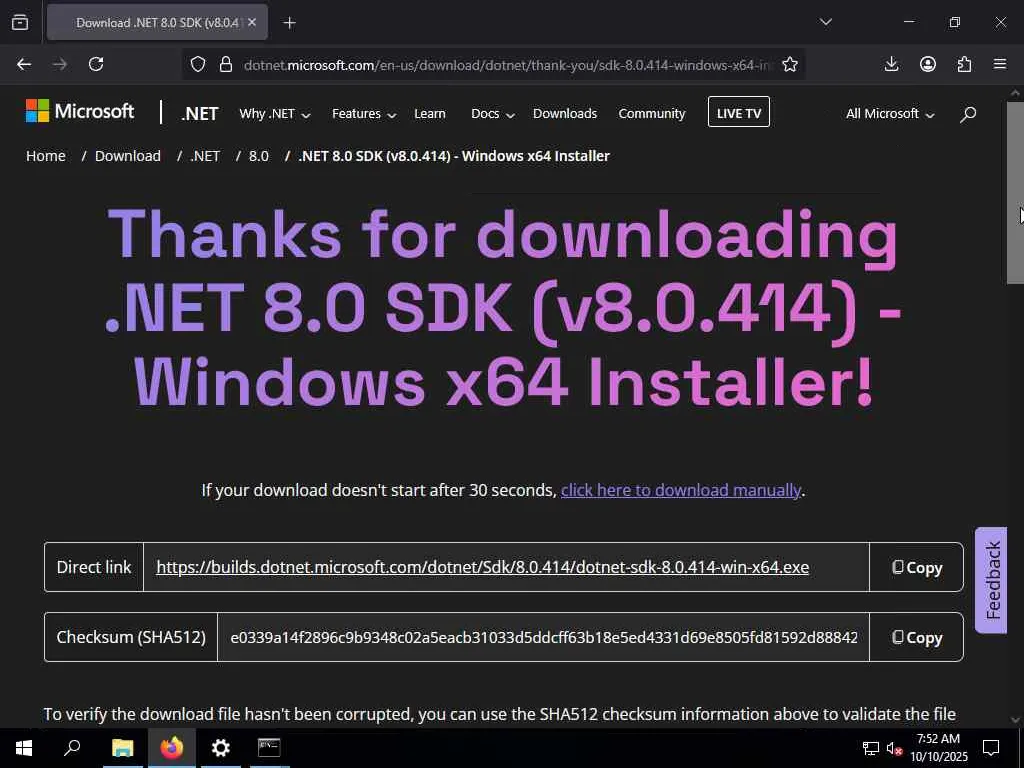Click the current breadcrumb .NET 8.0 SDK title
The width and height of the screenshot is (1024, 768).
click(454, 156)
